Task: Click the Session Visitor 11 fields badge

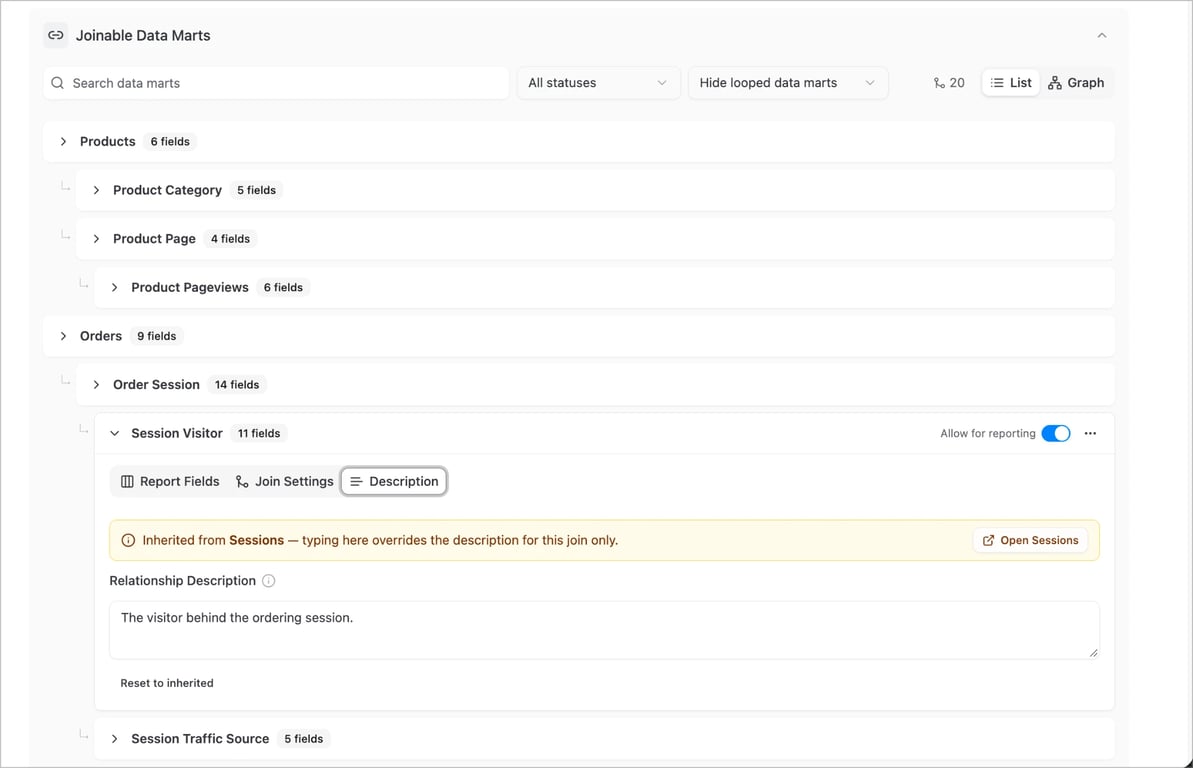Action: (x=259, y=433)
